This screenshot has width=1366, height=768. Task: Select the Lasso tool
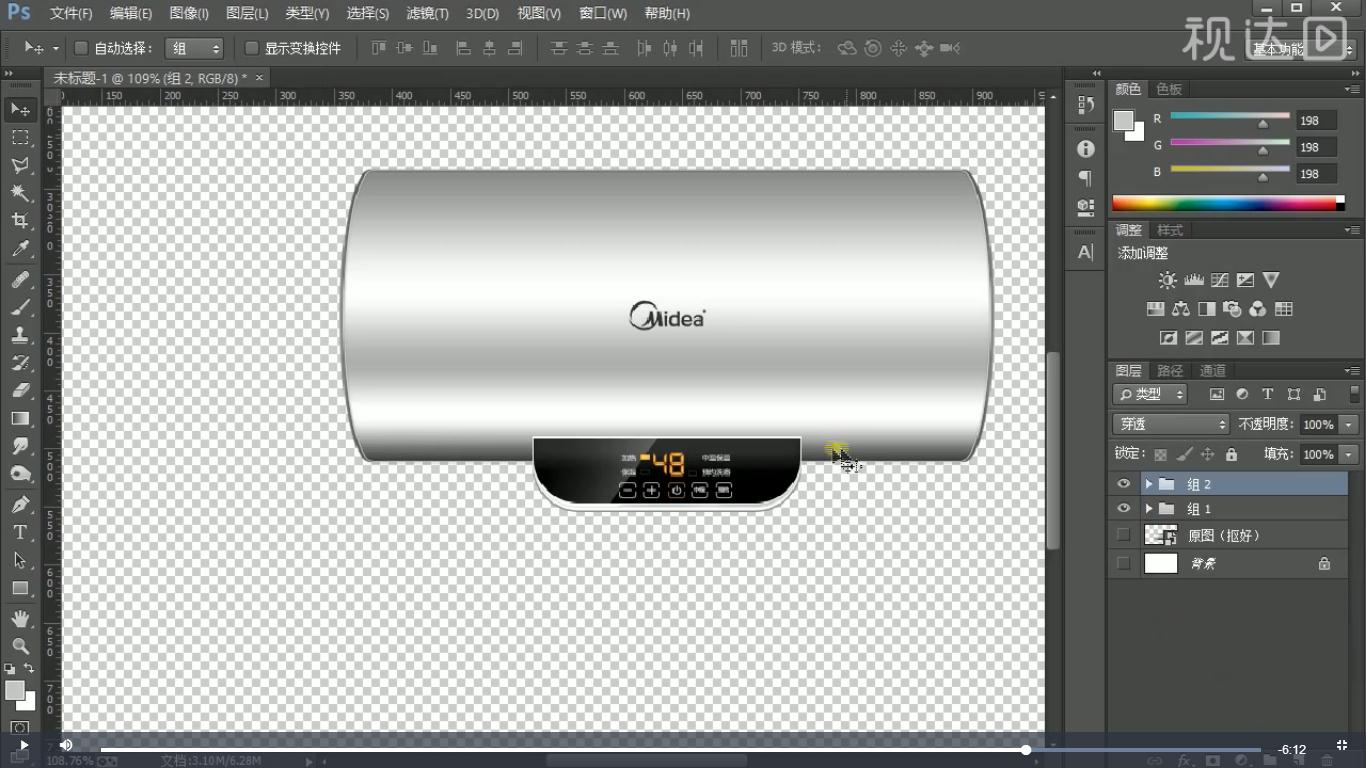coord(20,165)
